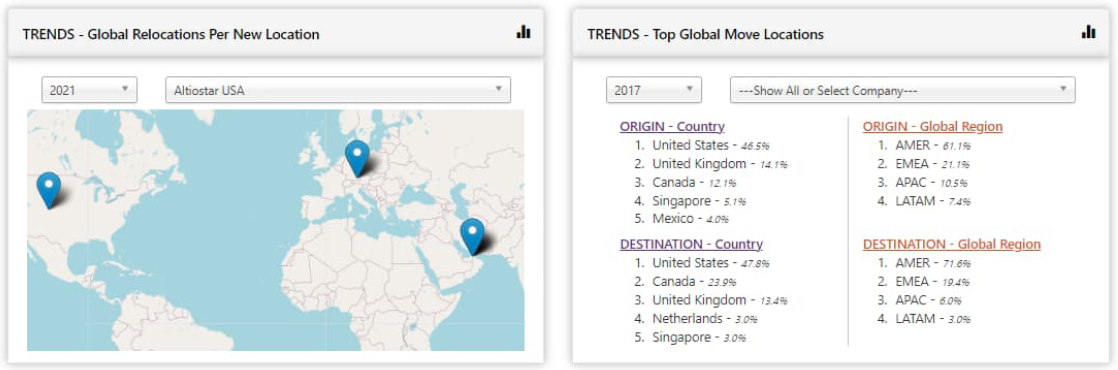The width and height of the screenshot is (1118, 370).
Task: Select origin Canada 12.1% entry
Action: (694, 183)
